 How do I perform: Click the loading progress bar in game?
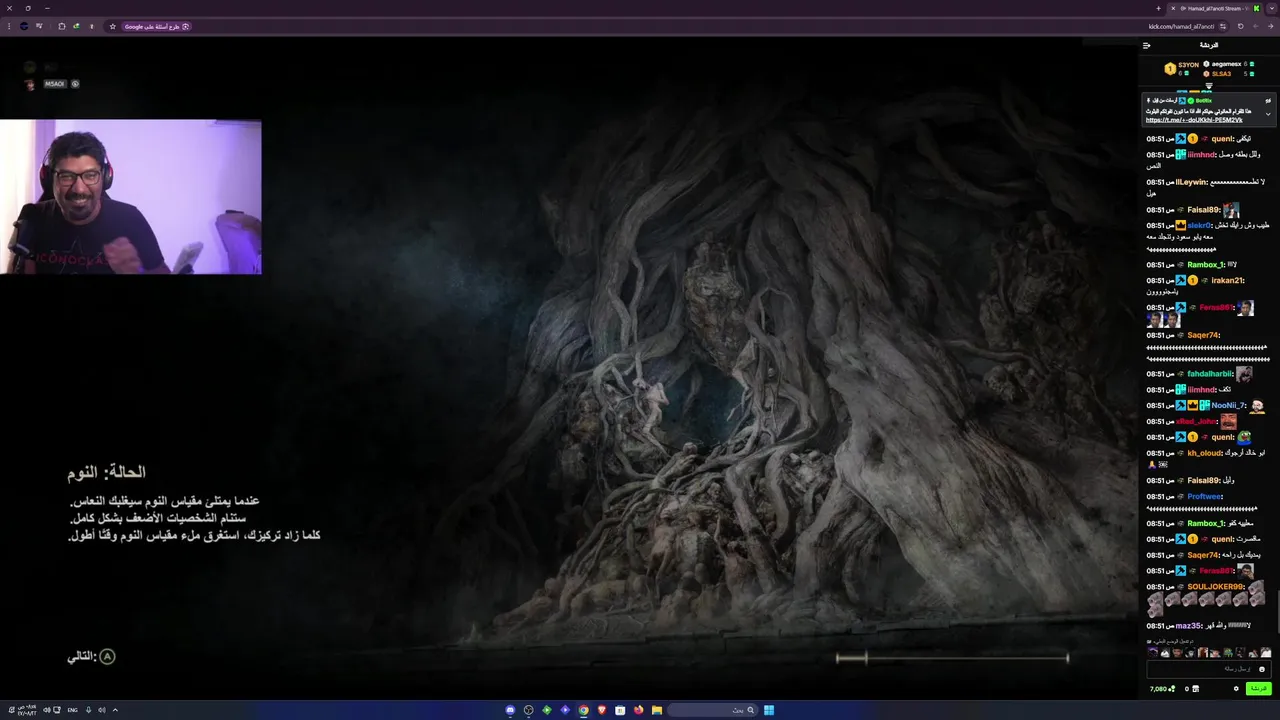click(x=952, y=657)
